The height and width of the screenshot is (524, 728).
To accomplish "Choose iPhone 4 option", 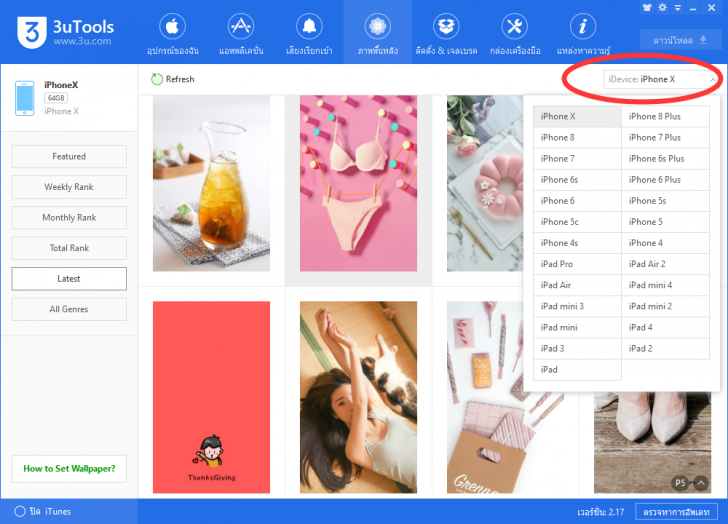I will coord(665,243).
